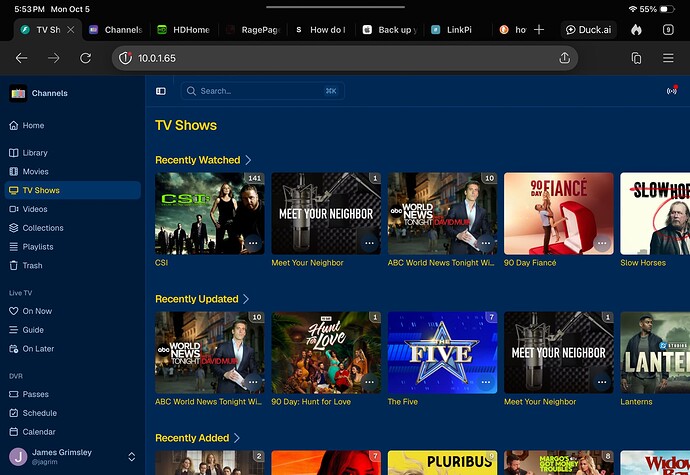The image size is (690, 475).
Task: Expand the James Grimsley account switcher
Action: (x=132, y=457)
